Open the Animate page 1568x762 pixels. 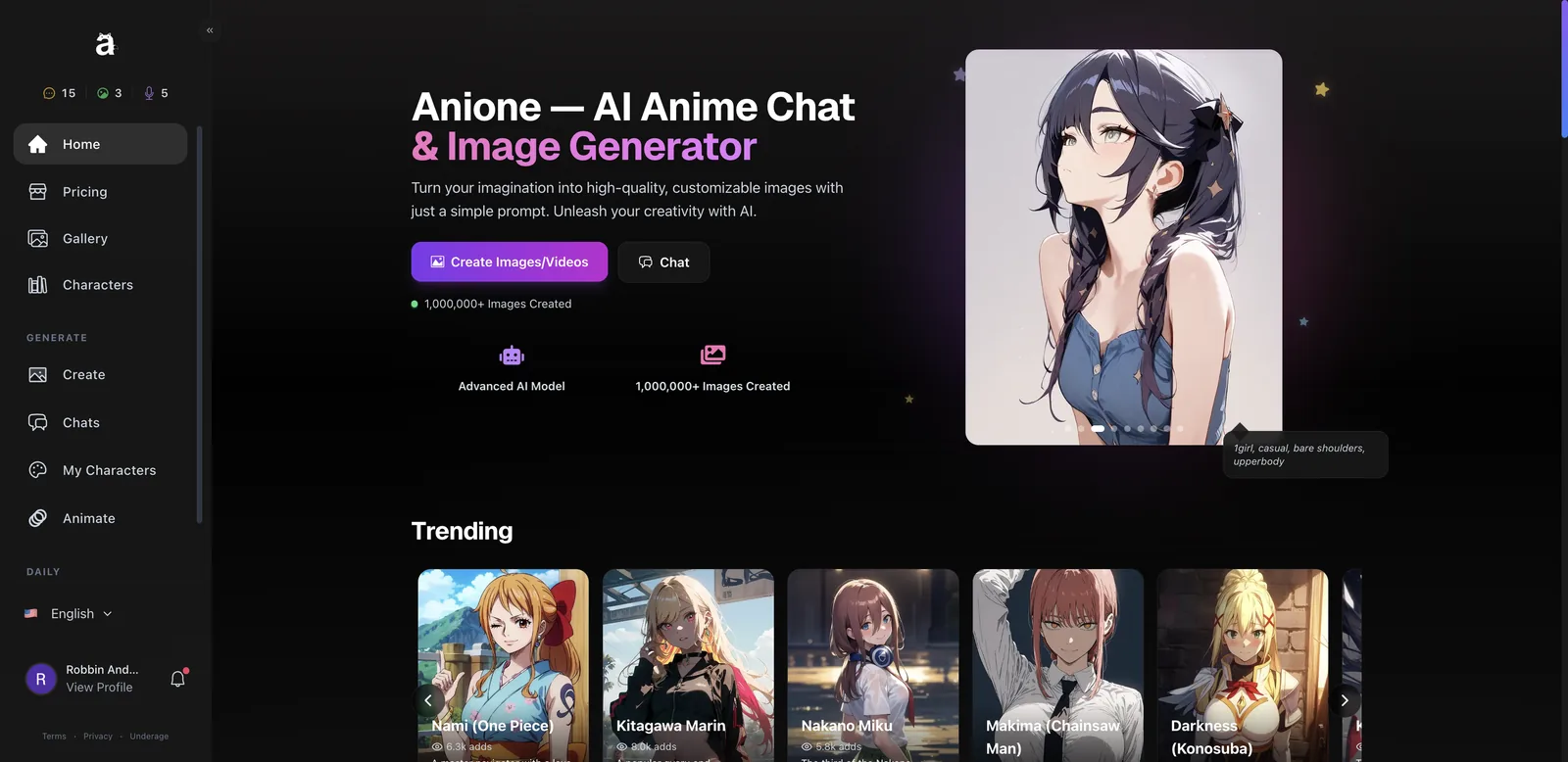100,518
